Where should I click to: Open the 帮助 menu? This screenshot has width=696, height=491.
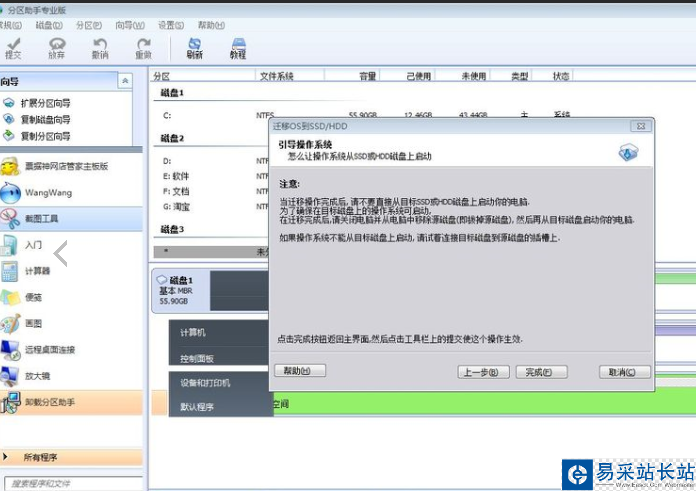[211, 25]
